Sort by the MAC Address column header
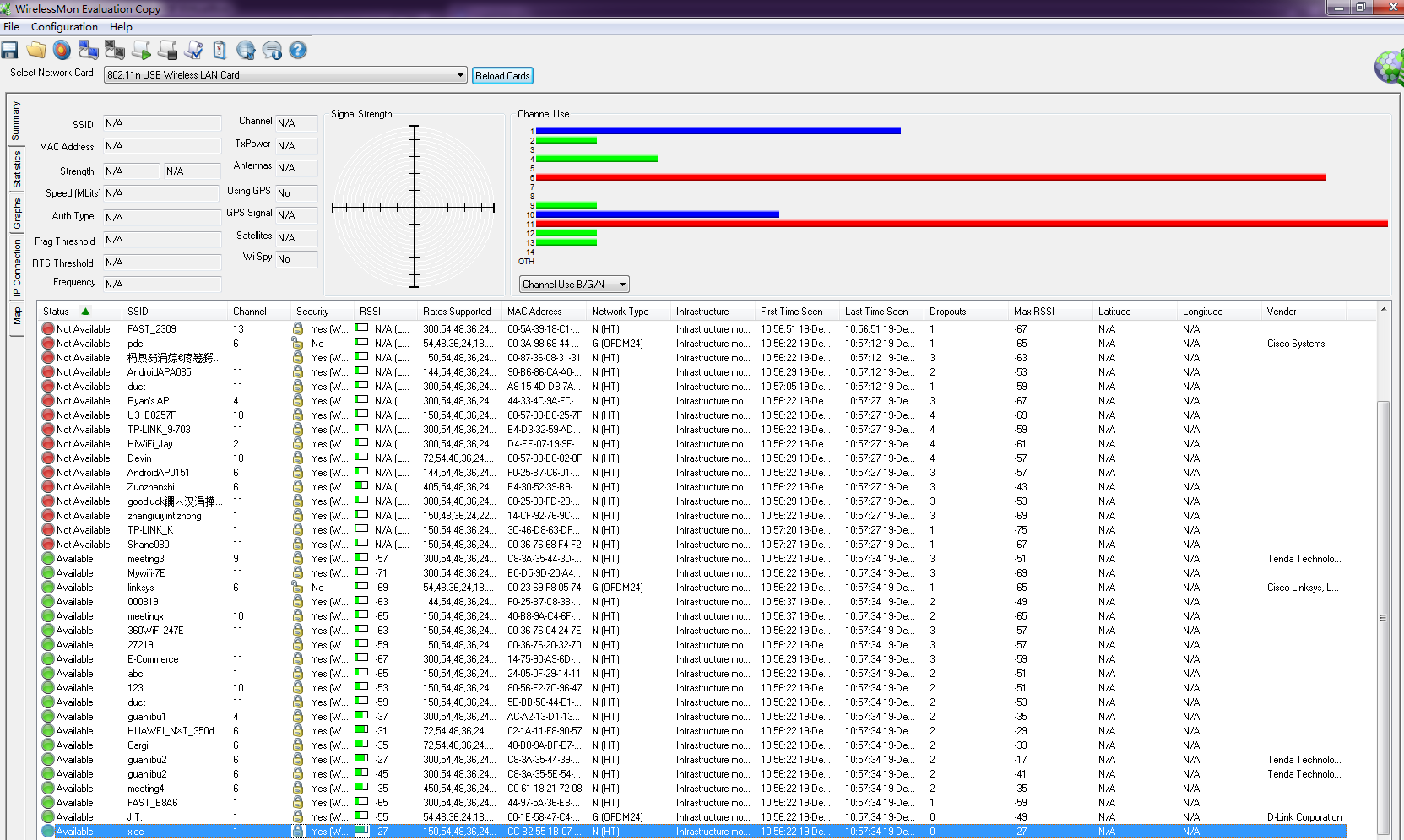 pyautogui.click(x=544, y=312)
